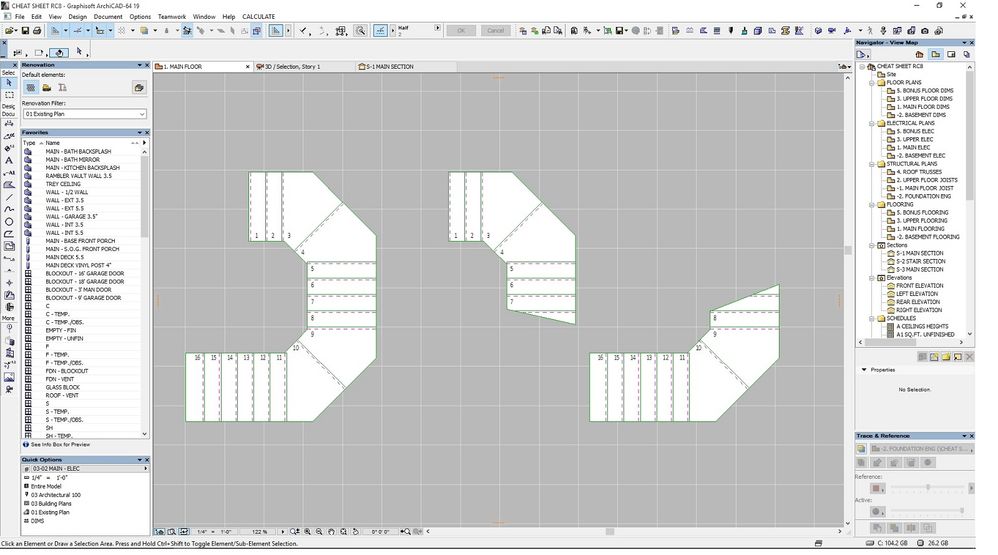The width and height of the screenshot is (998, 555).
Task: Collapse the Elevations group in Navigator
Action: coord(871,278)
